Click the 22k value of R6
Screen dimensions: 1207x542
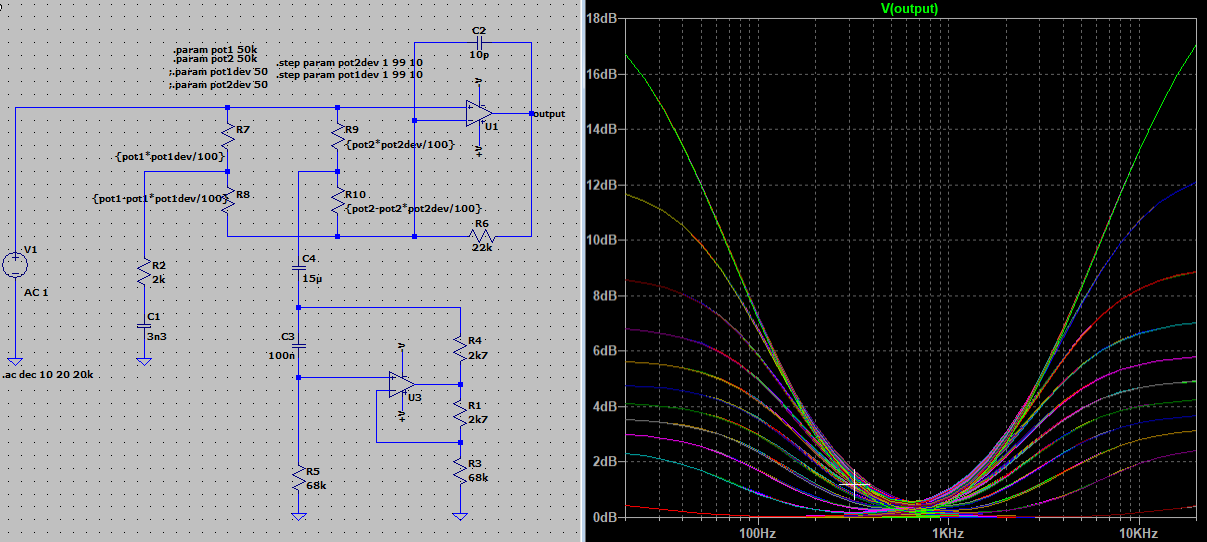482,248
